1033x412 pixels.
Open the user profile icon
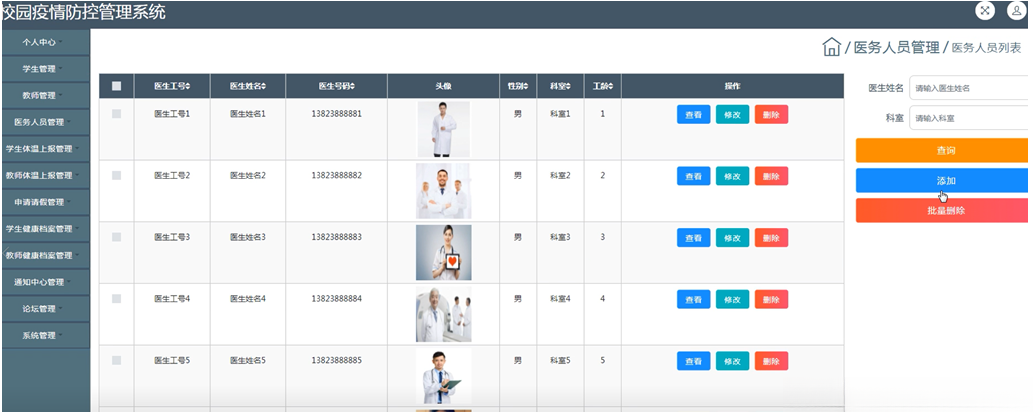click(x=1016, y=11)
